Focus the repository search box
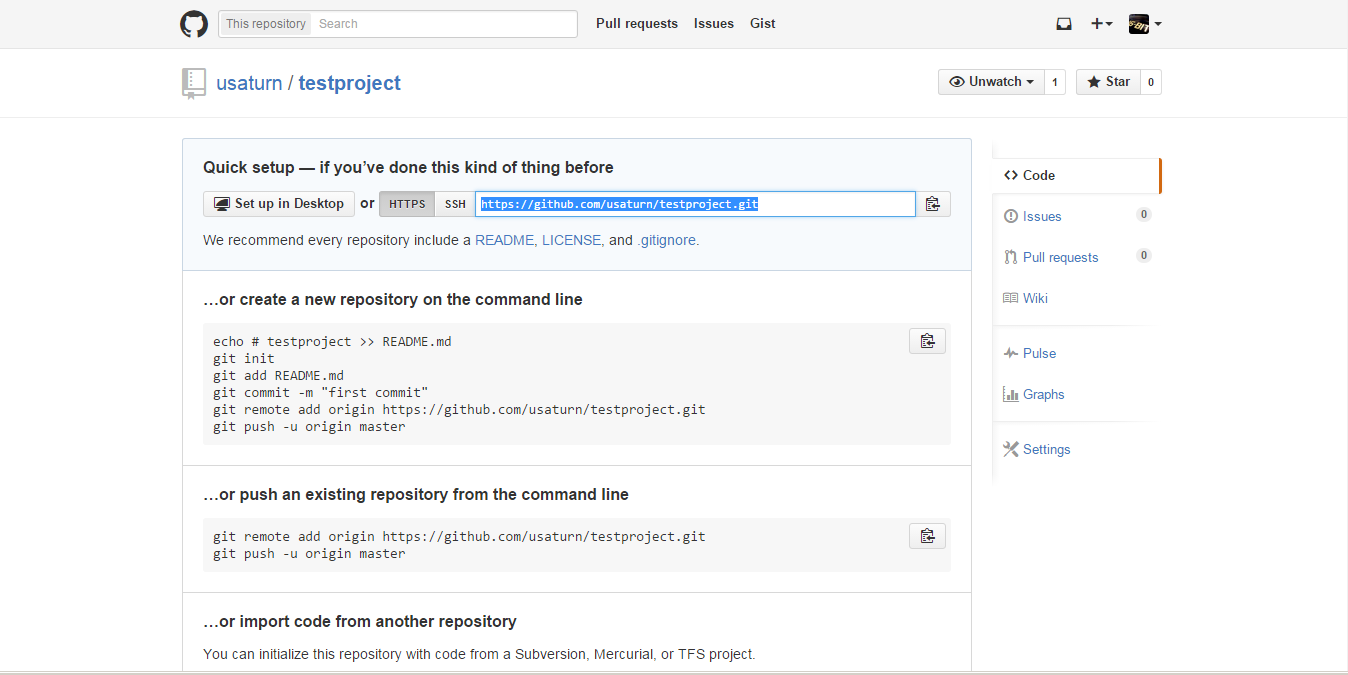Viewport: 1348px width, 675px height. click(444, 24)
